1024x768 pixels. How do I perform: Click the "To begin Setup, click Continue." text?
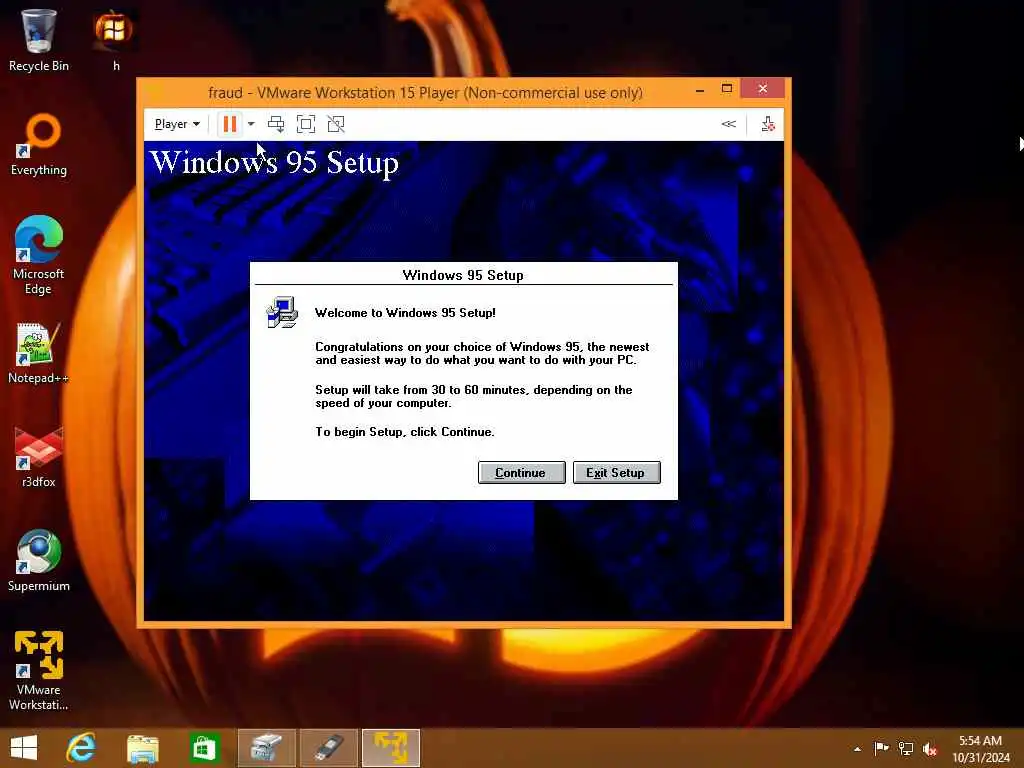[405, 432]
